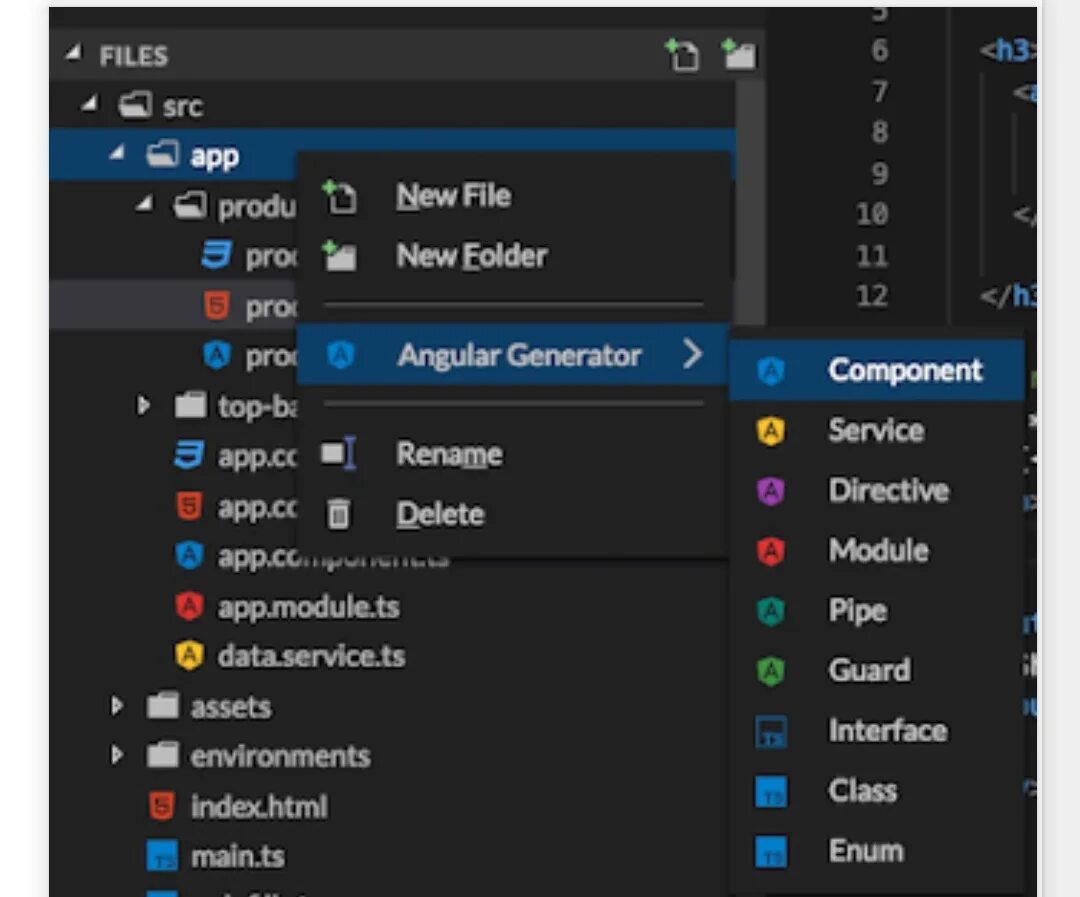Click the red Module shield icon
Viewport: 1080px width, 897px height.
point(771,551)
